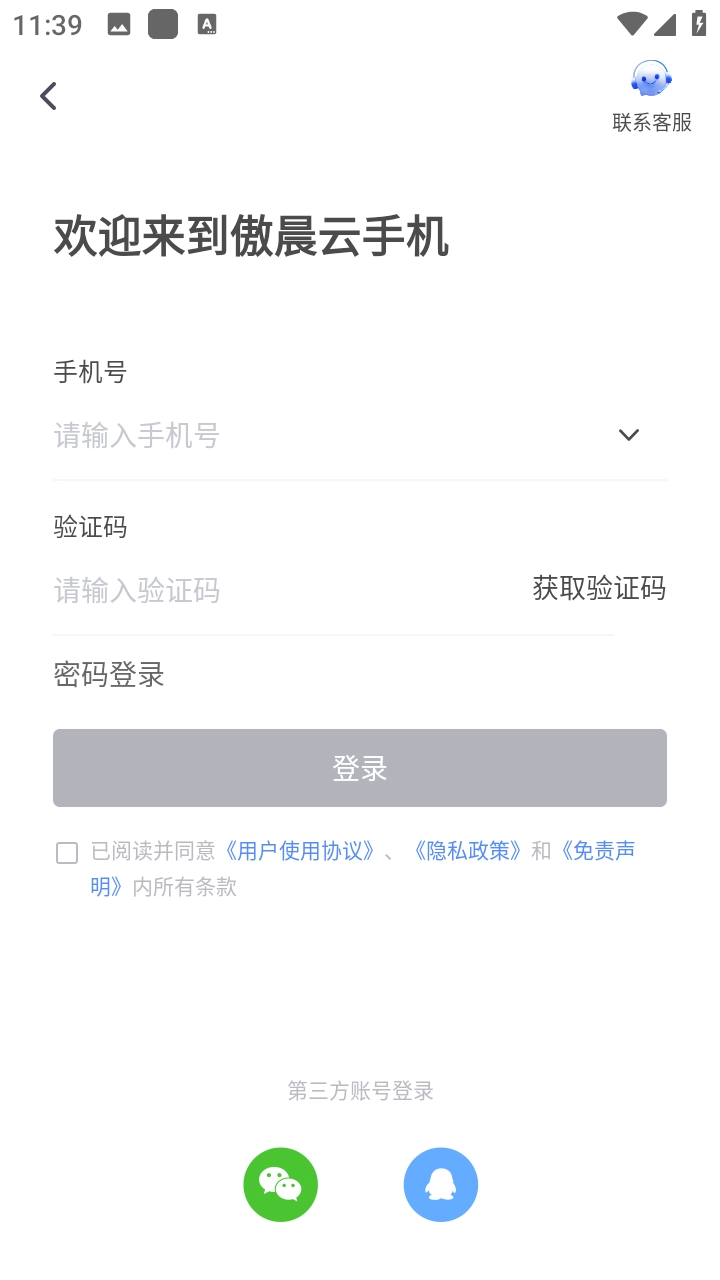The image size is (720, 1280).
Task: Check the agreement terms checkbox
Action: coord(67,853)
